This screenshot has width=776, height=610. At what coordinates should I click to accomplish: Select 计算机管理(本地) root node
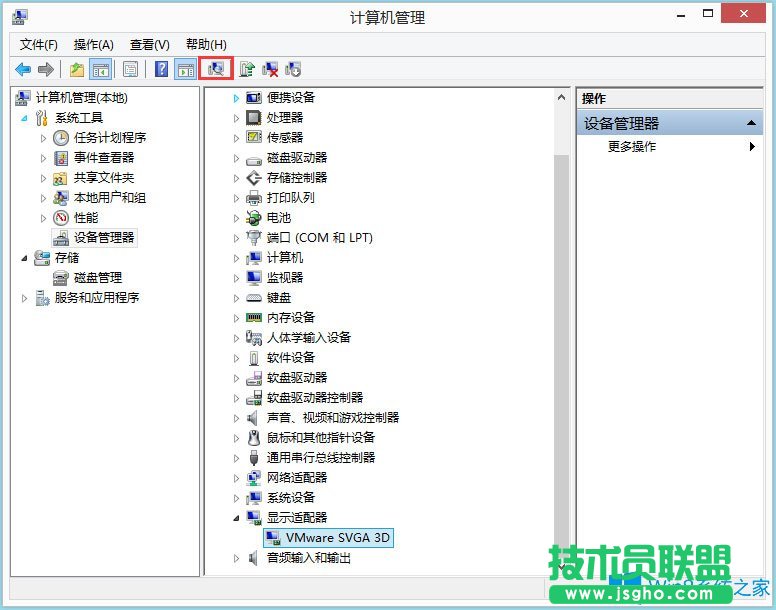(81, 98)
